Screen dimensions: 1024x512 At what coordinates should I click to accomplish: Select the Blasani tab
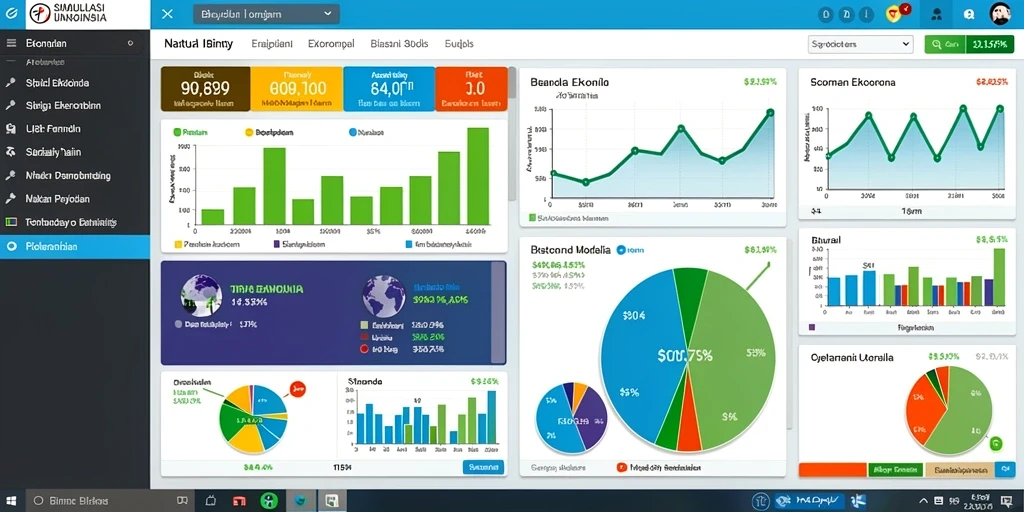399,44
